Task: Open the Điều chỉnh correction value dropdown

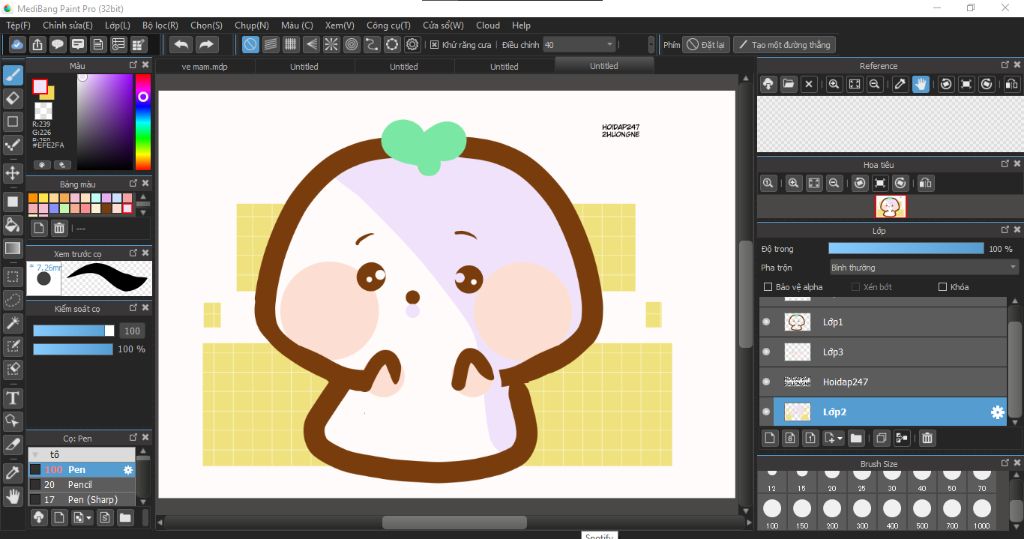Action: [x=610, y=44]
